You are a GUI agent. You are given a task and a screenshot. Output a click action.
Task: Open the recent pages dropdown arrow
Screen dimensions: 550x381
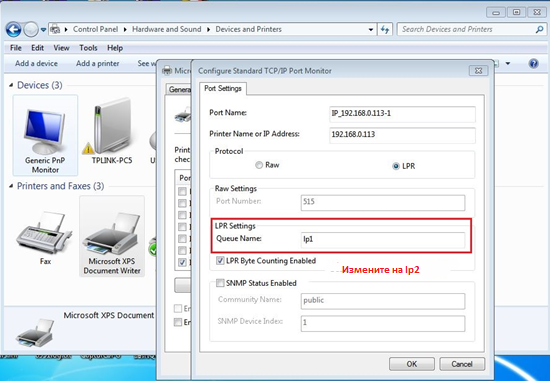pyautogui.click(x=43, y=30)
